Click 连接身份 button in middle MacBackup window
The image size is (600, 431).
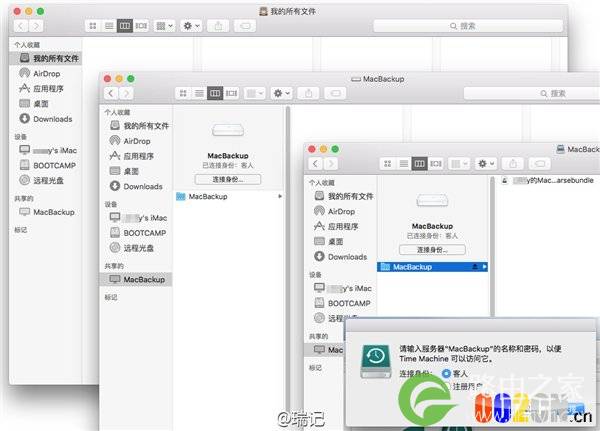point(228,179)
